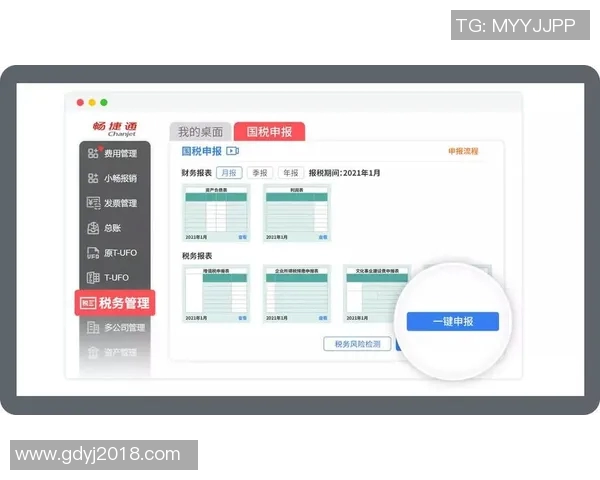Image resolution: width=600 pixels, height=480 pixels.
Task: Click the 国税申报 page heading
Action: [202, 151]
